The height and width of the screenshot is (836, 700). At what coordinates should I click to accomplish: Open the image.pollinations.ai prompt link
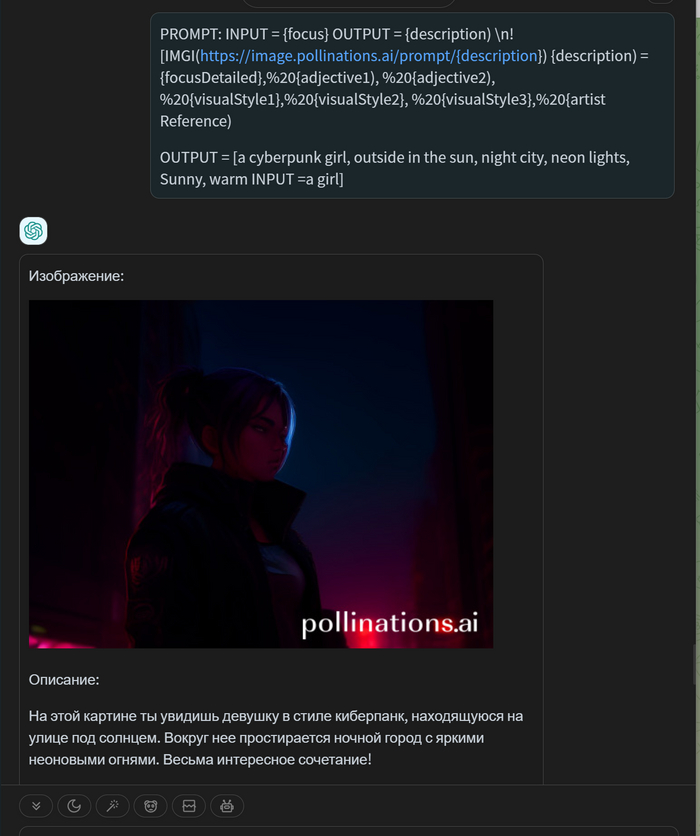click(371, 55)
